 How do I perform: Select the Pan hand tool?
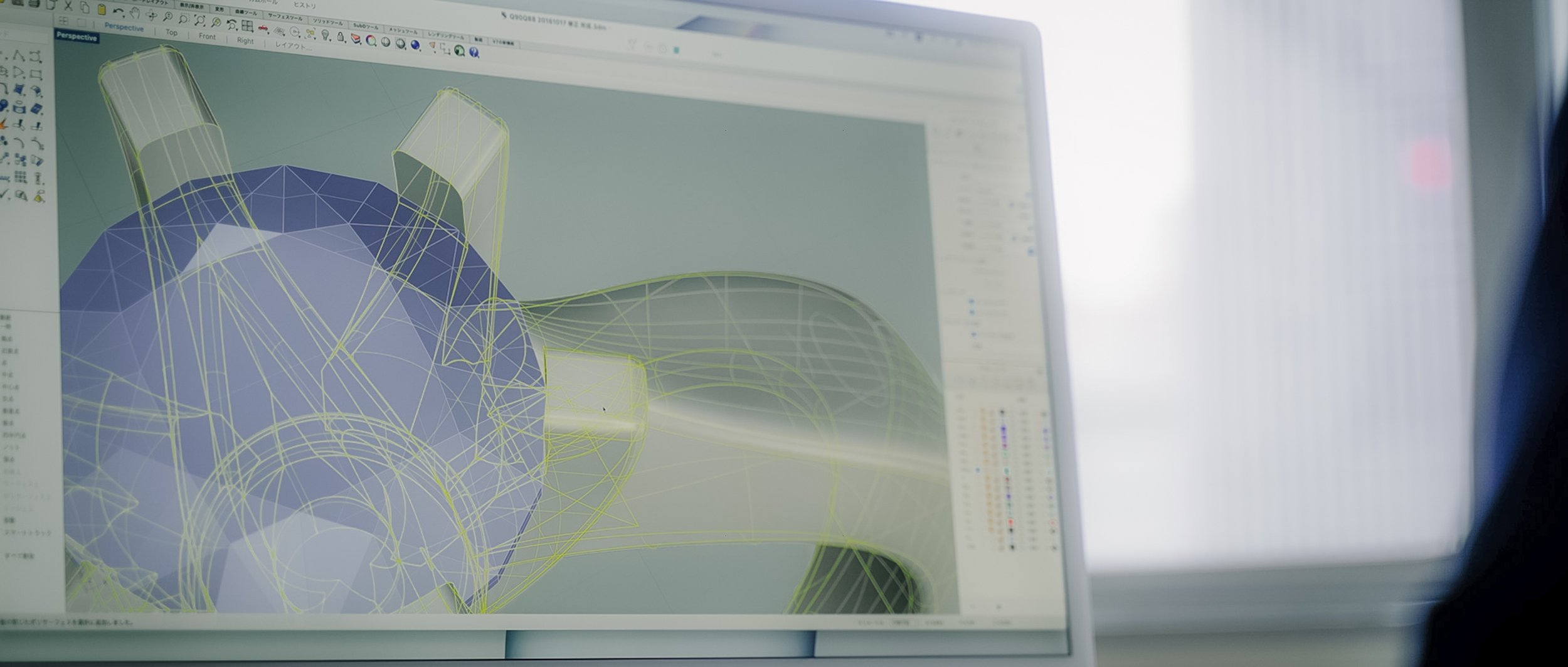pos(135,13)
